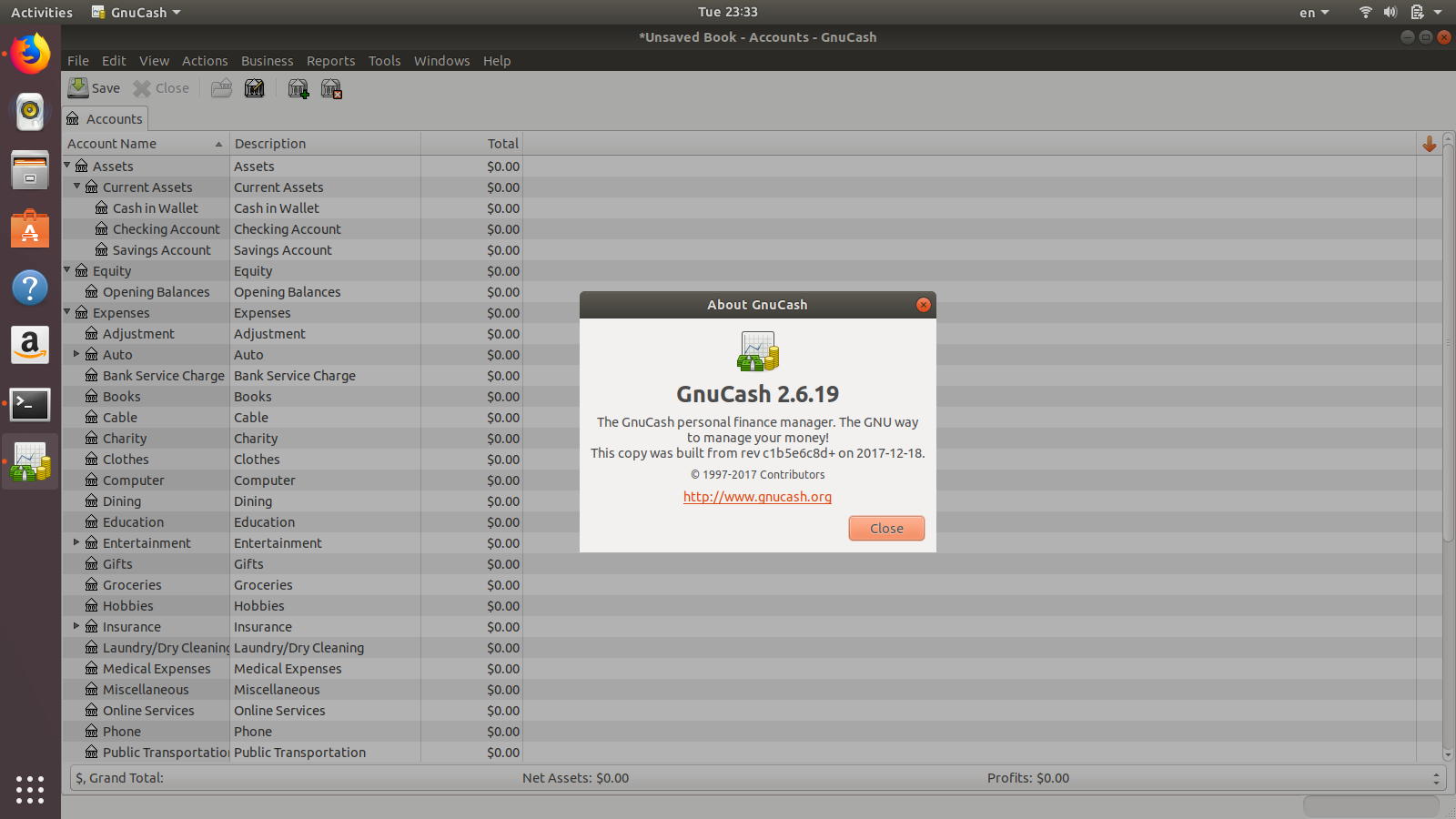Open the en language dropdown

(1314, 13)
